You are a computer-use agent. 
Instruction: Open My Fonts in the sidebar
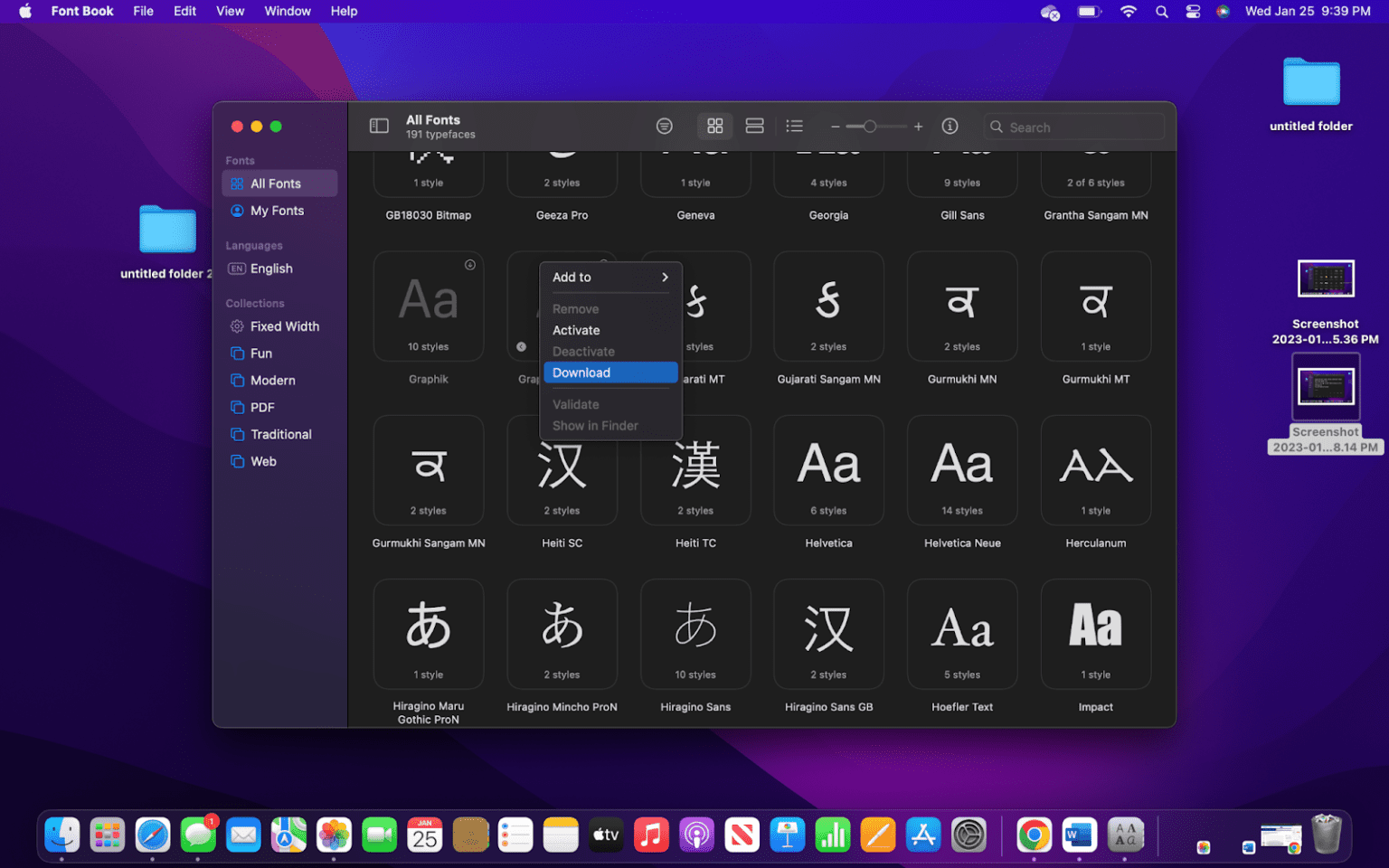click(x=275, y=210)
